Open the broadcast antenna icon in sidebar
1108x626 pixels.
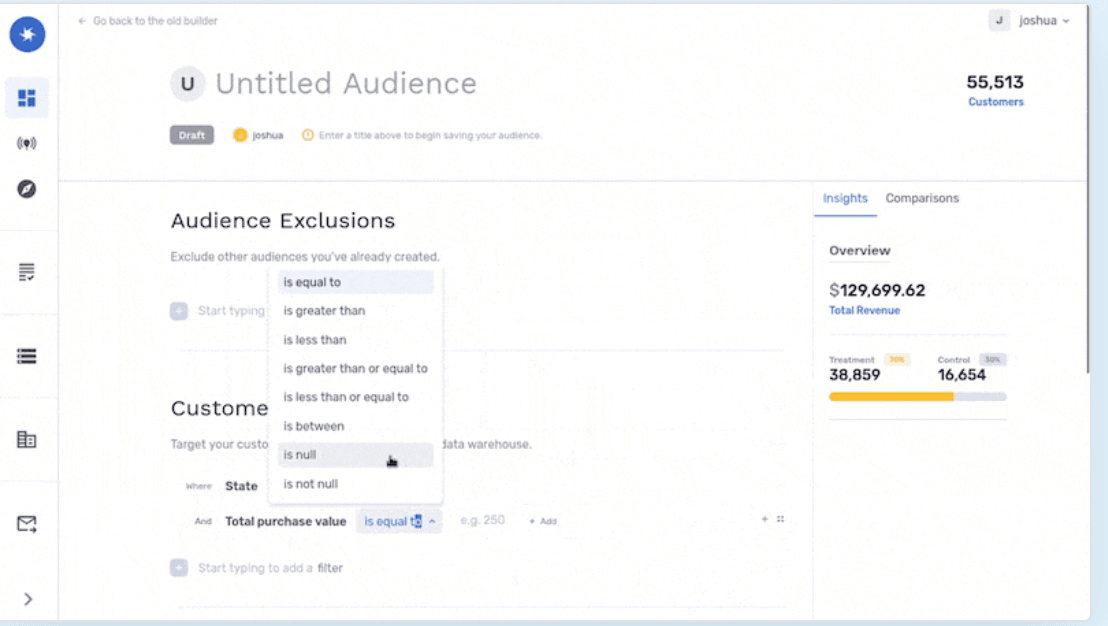27,142
